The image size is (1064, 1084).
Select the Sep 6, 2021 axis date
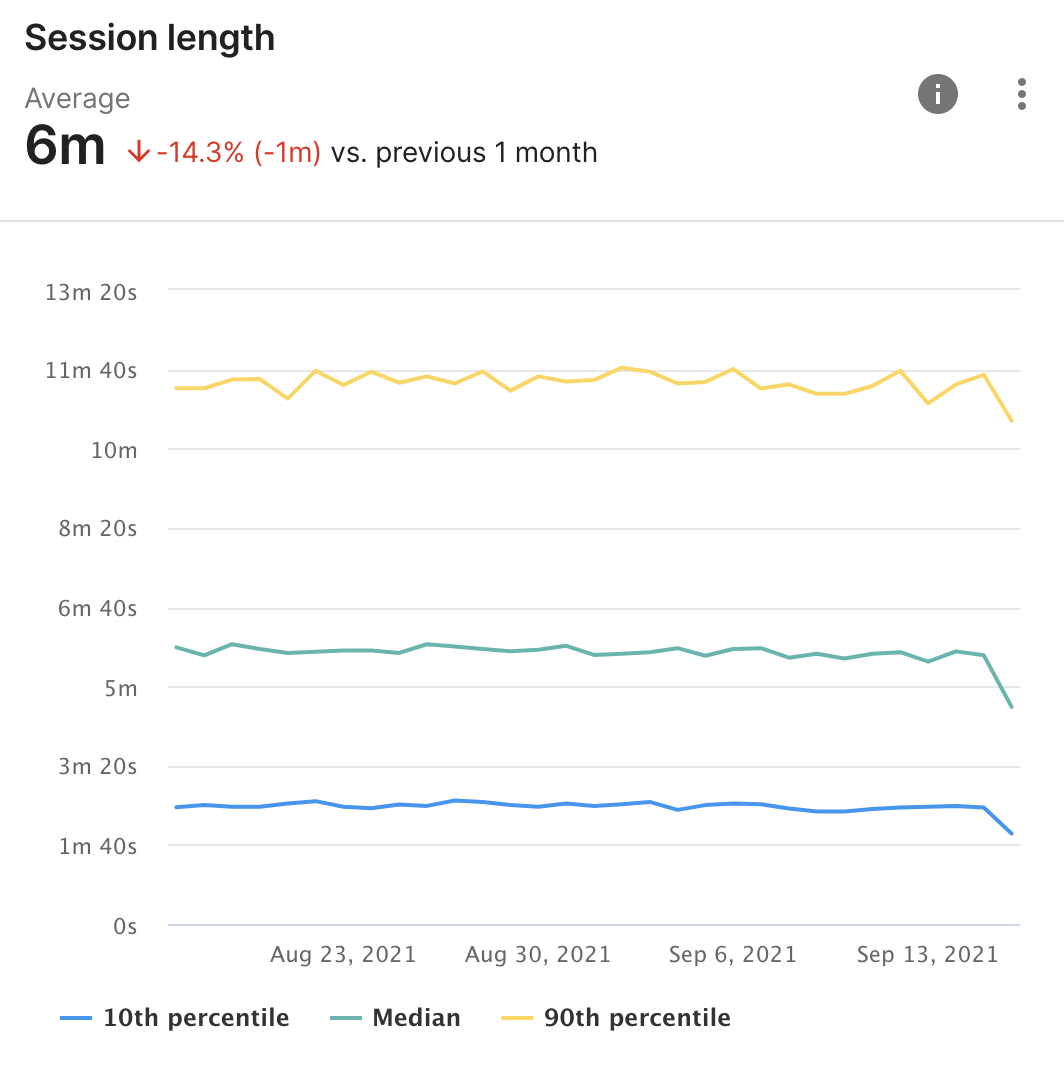point(733,955)
